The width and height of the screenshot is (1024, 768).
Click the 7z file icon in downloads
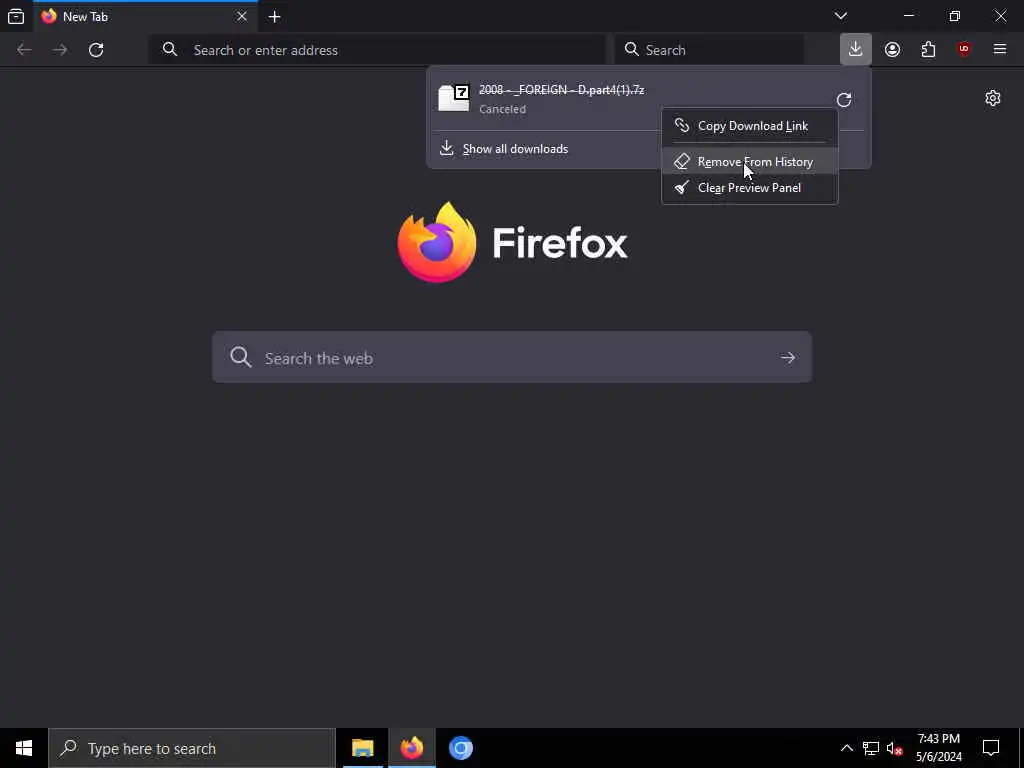tap(454, 99)
